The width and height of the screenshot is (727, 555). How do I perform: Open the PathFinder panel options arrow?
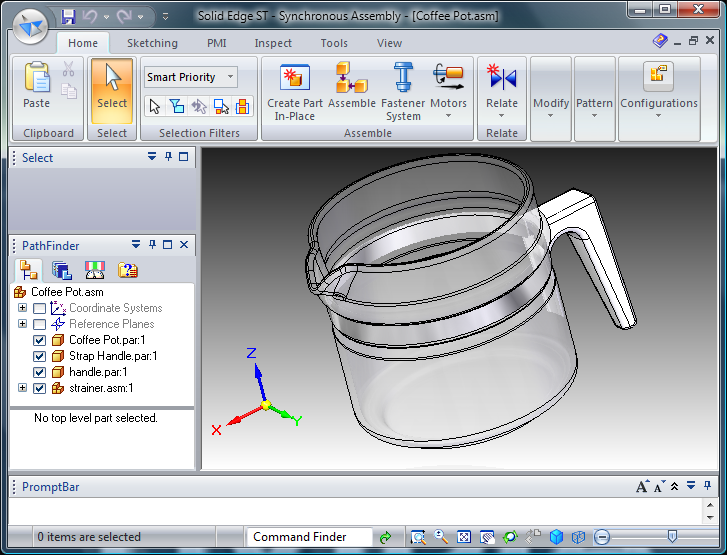point(136,244)
